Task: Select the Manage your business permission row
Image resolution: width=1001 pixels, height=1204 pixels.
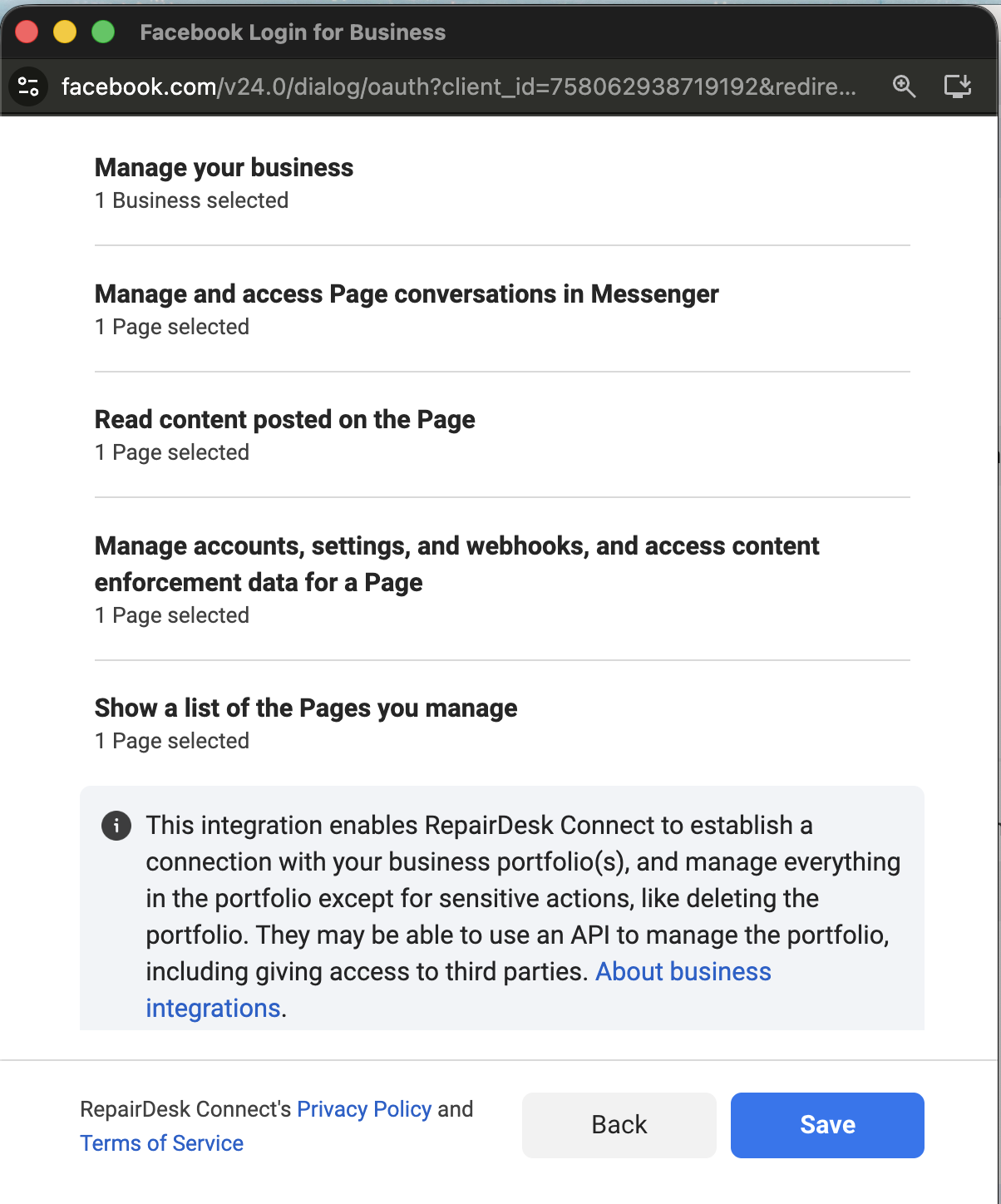Action: 502,184
